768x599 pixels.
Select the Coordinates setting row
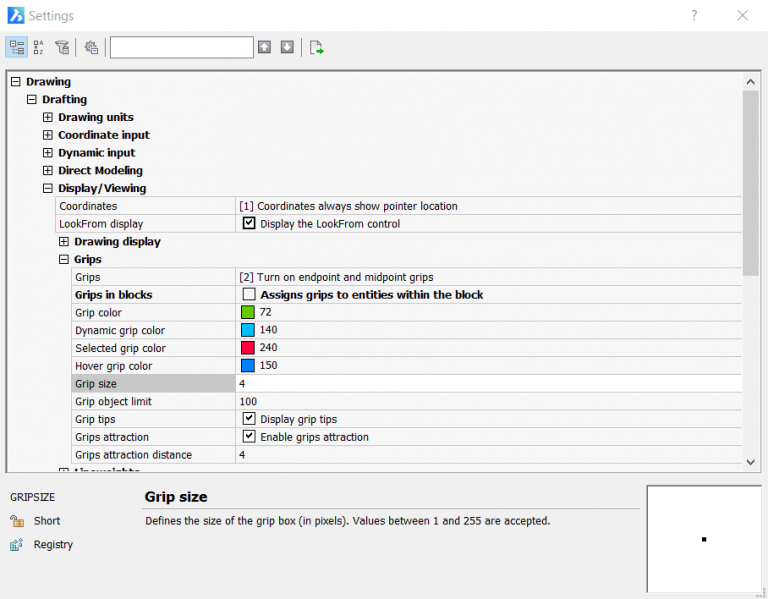coord(399,206)
